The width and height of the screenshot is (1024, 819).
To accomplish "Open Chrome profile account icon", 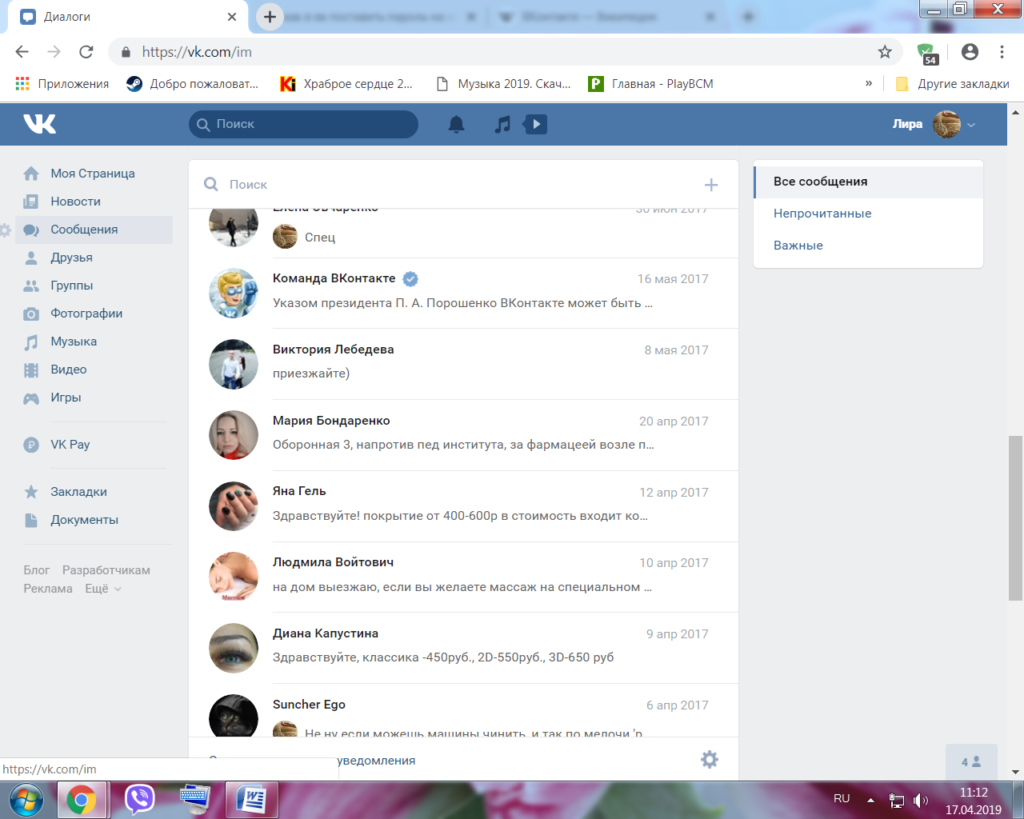I will pyautogui.click(x=970, y=52).
